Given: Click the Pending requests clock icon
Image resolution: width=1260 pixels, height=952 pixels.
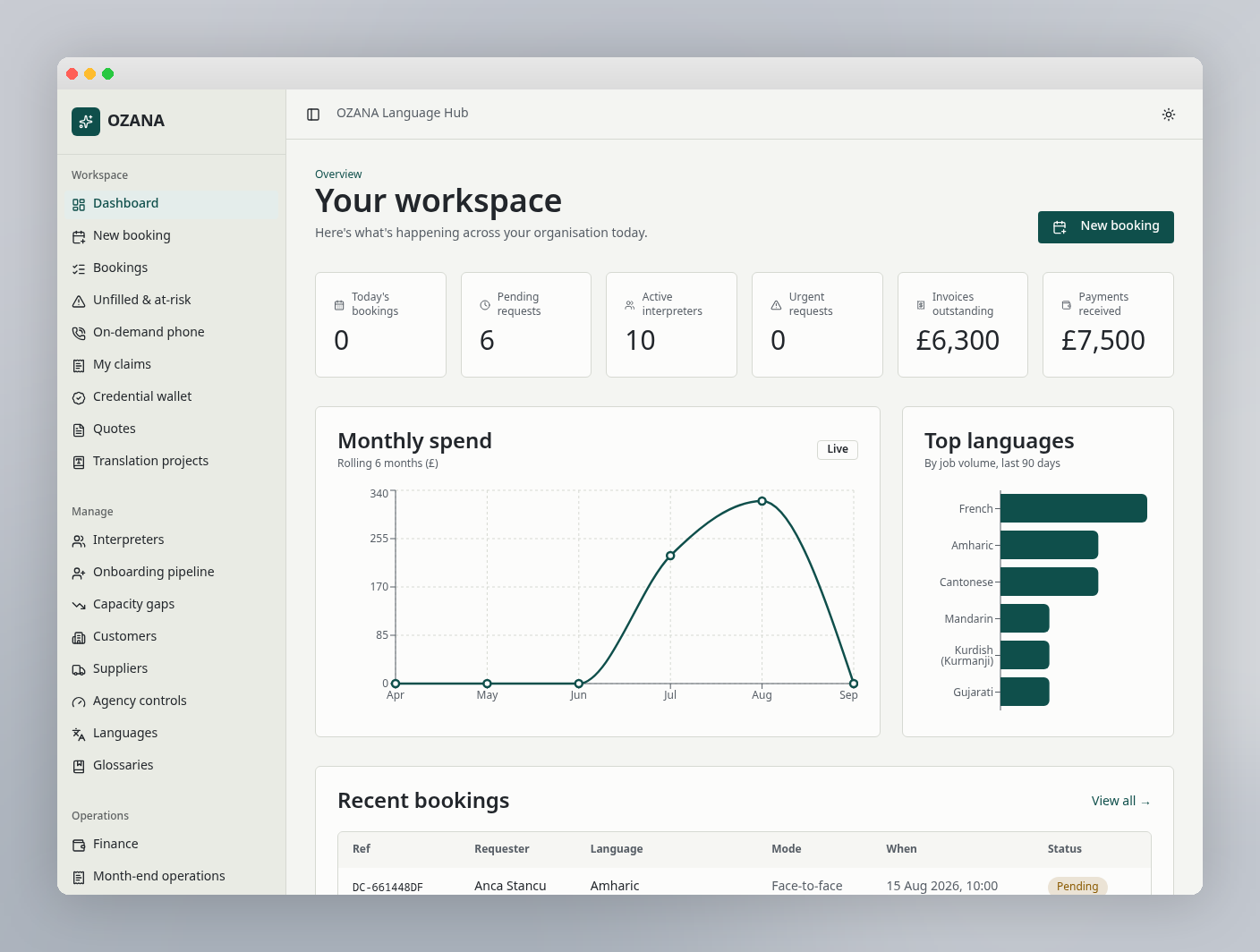Looking at the screenshot, I should 485,305.
